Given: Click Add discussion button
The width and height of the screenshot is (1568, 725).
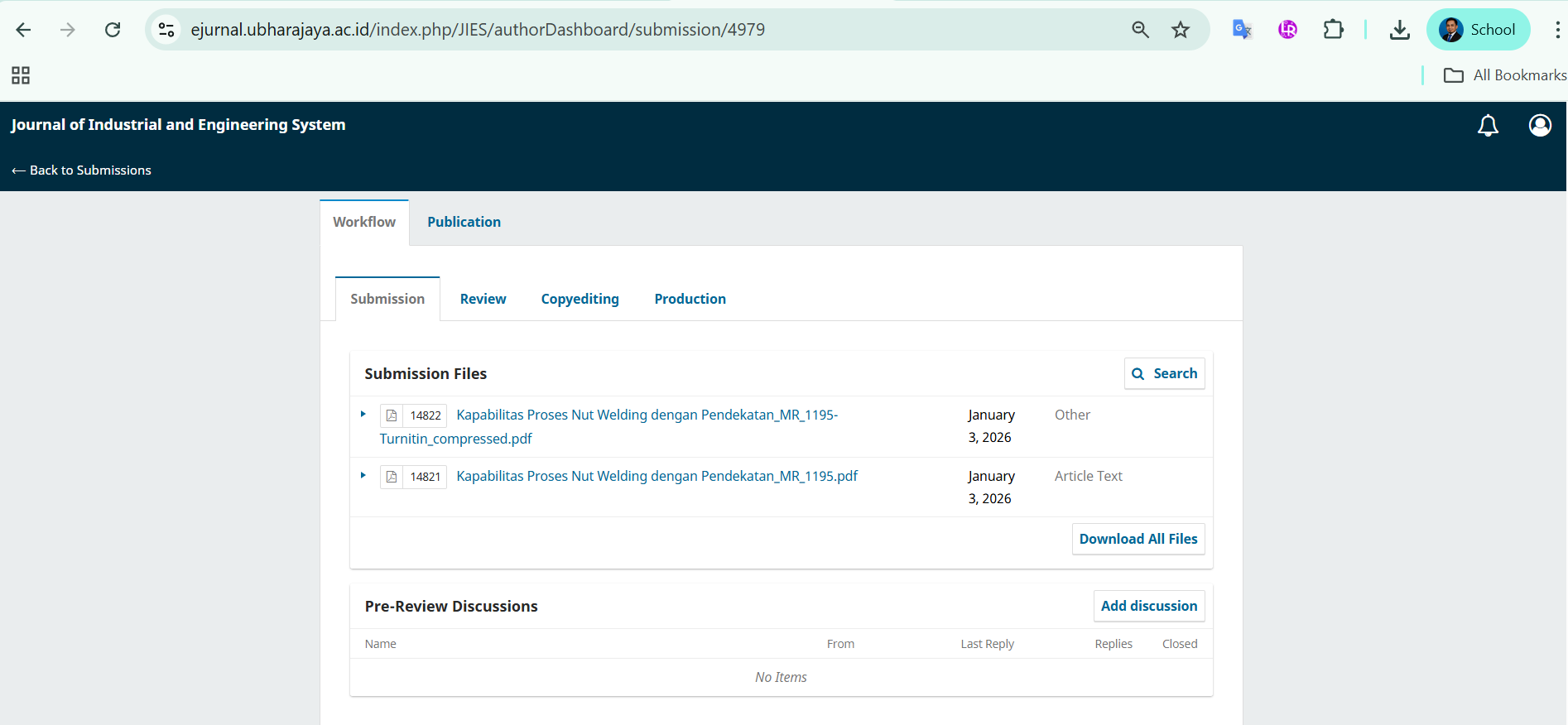Looking at the screenshot, I should (x=1148, y=606).
